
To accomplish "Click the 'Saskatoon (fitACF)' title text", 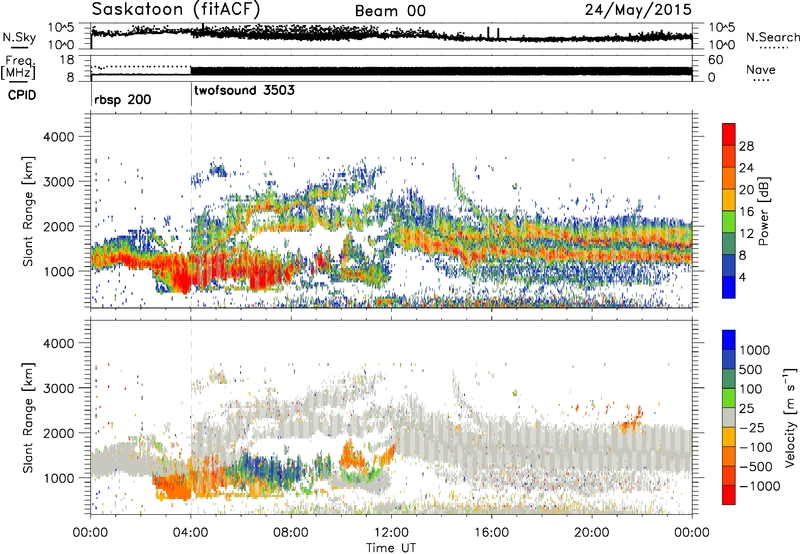I will tap(176, 9).
